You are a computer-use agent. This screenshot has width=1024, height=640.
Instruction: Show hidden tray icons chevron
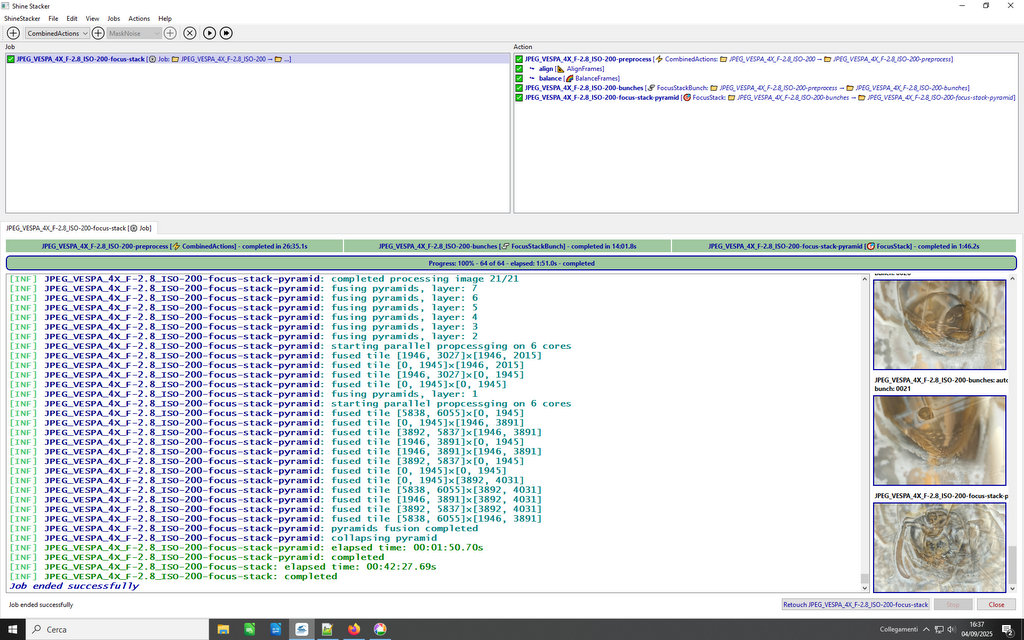pos(926,630)
